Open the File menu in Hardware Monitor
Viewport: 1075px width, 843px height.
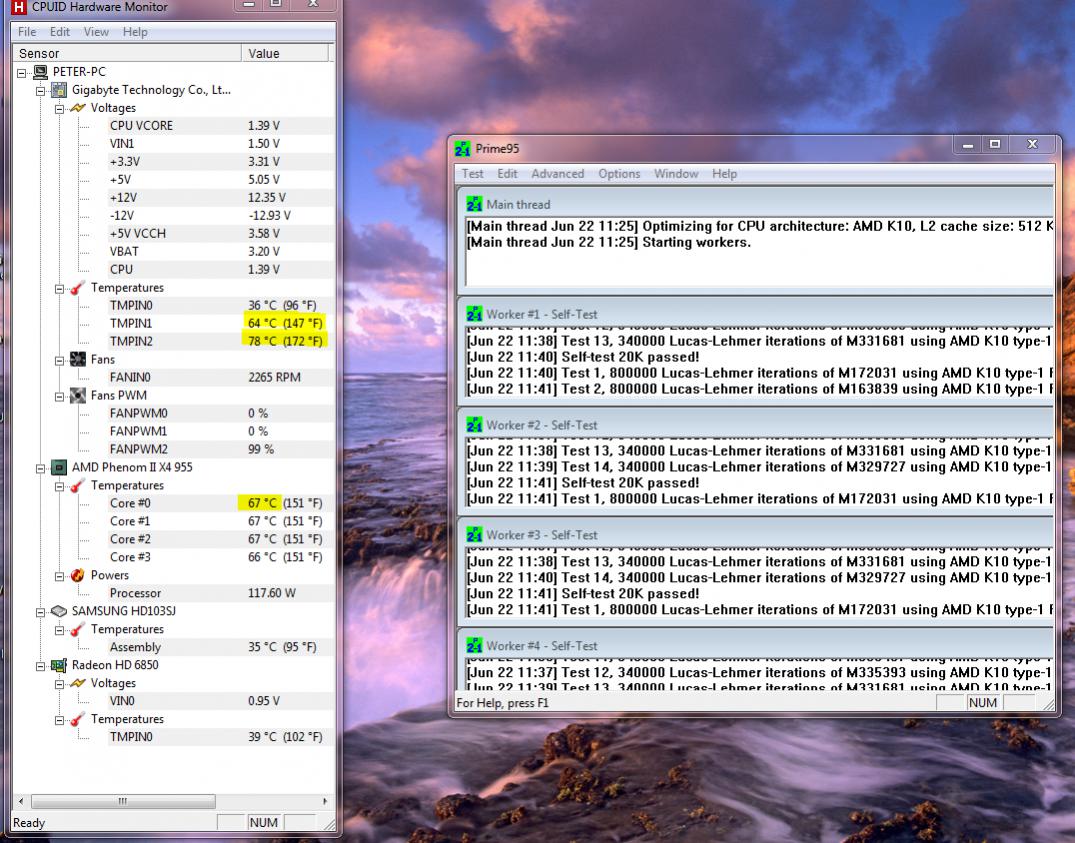pos(27,32)
